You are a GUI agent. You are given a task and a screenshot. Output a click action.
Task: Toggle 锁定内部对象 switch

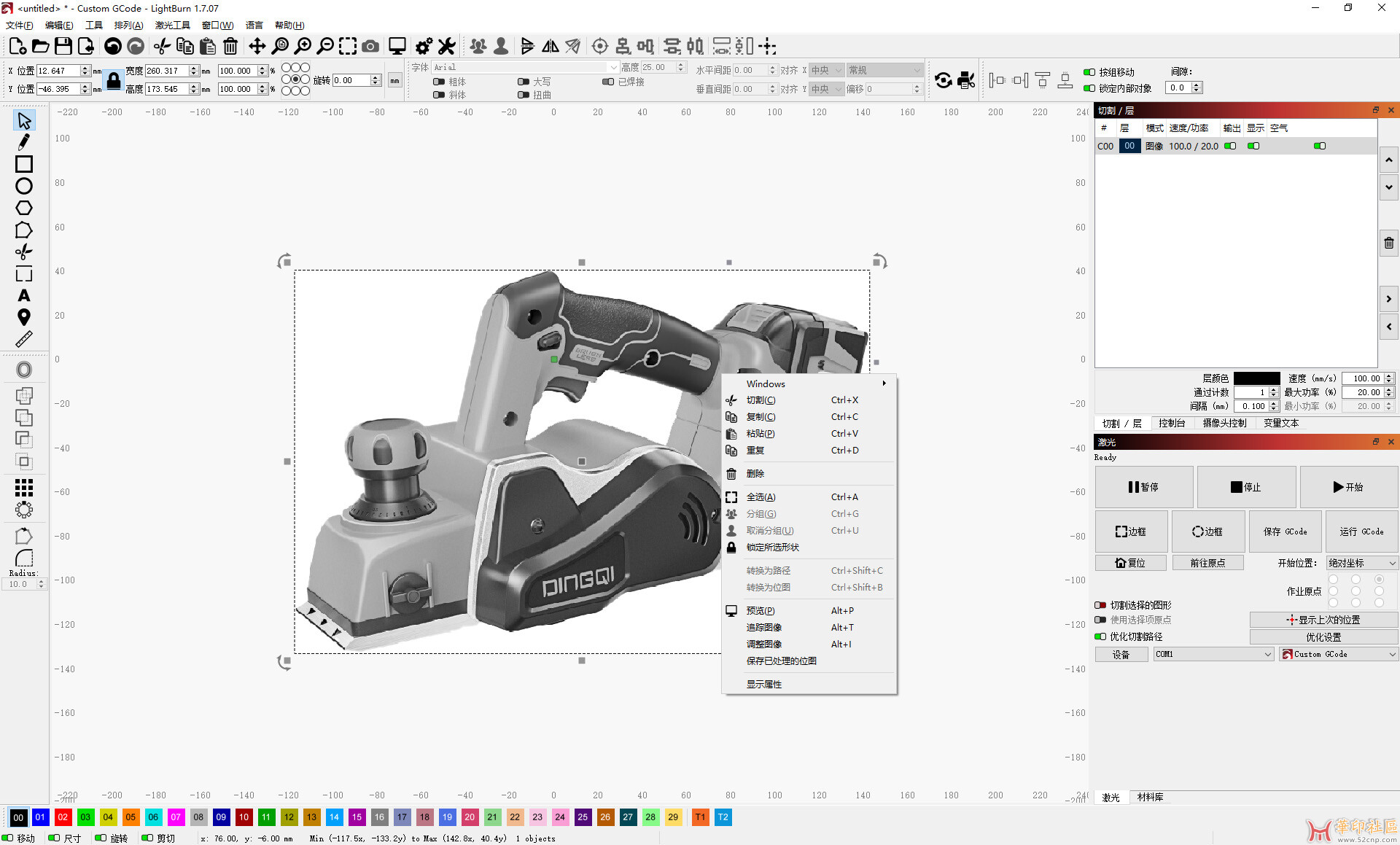tap(1089, 88)
